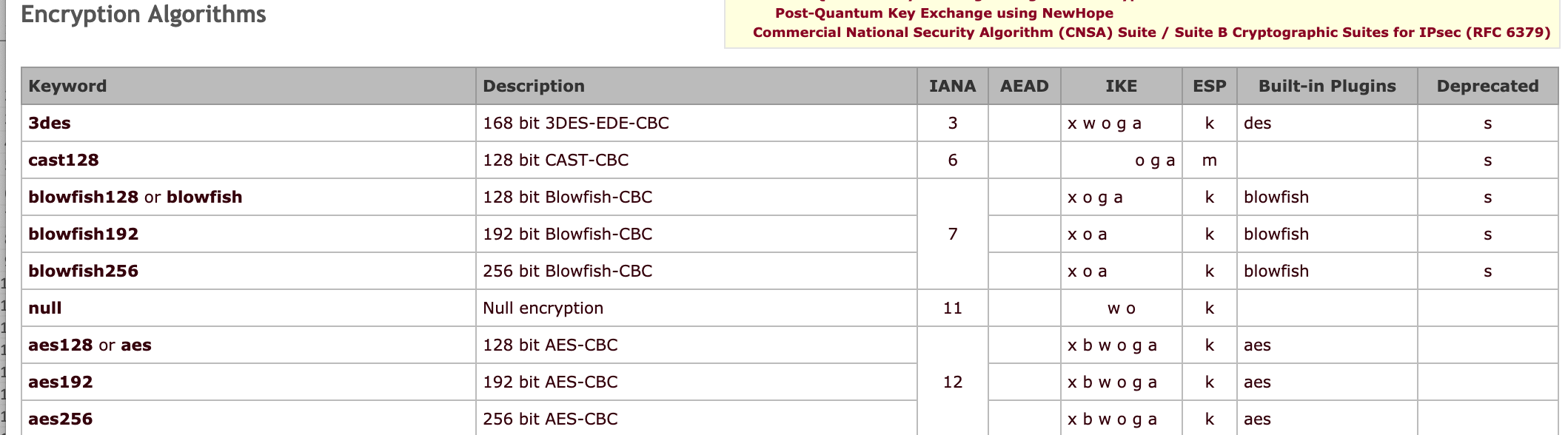Open the alternate aes keyword link
1568x435 pixels.
(x=136, y=345)
